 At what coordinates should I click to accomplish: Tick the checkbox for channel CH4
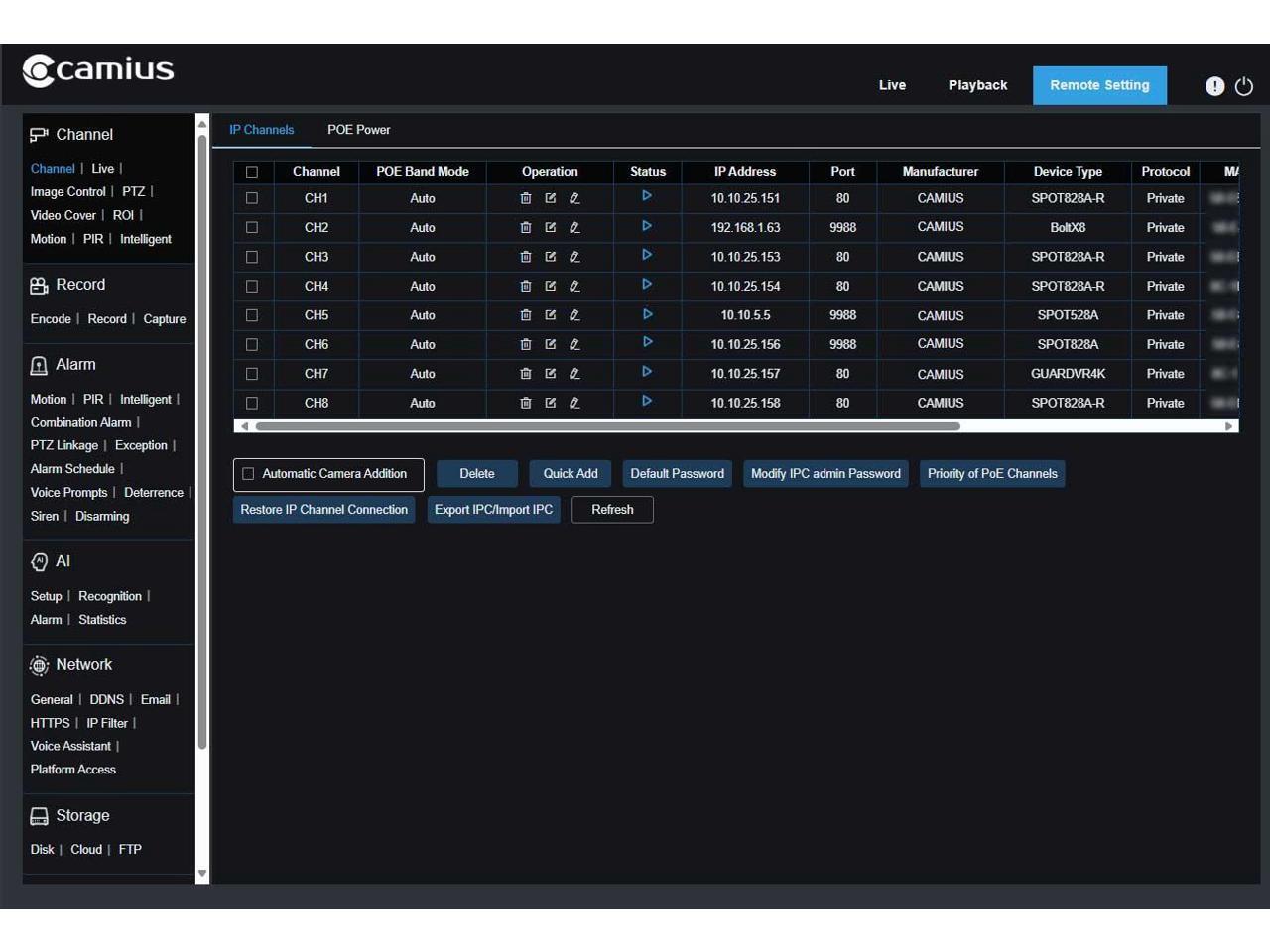click(252, 287)
